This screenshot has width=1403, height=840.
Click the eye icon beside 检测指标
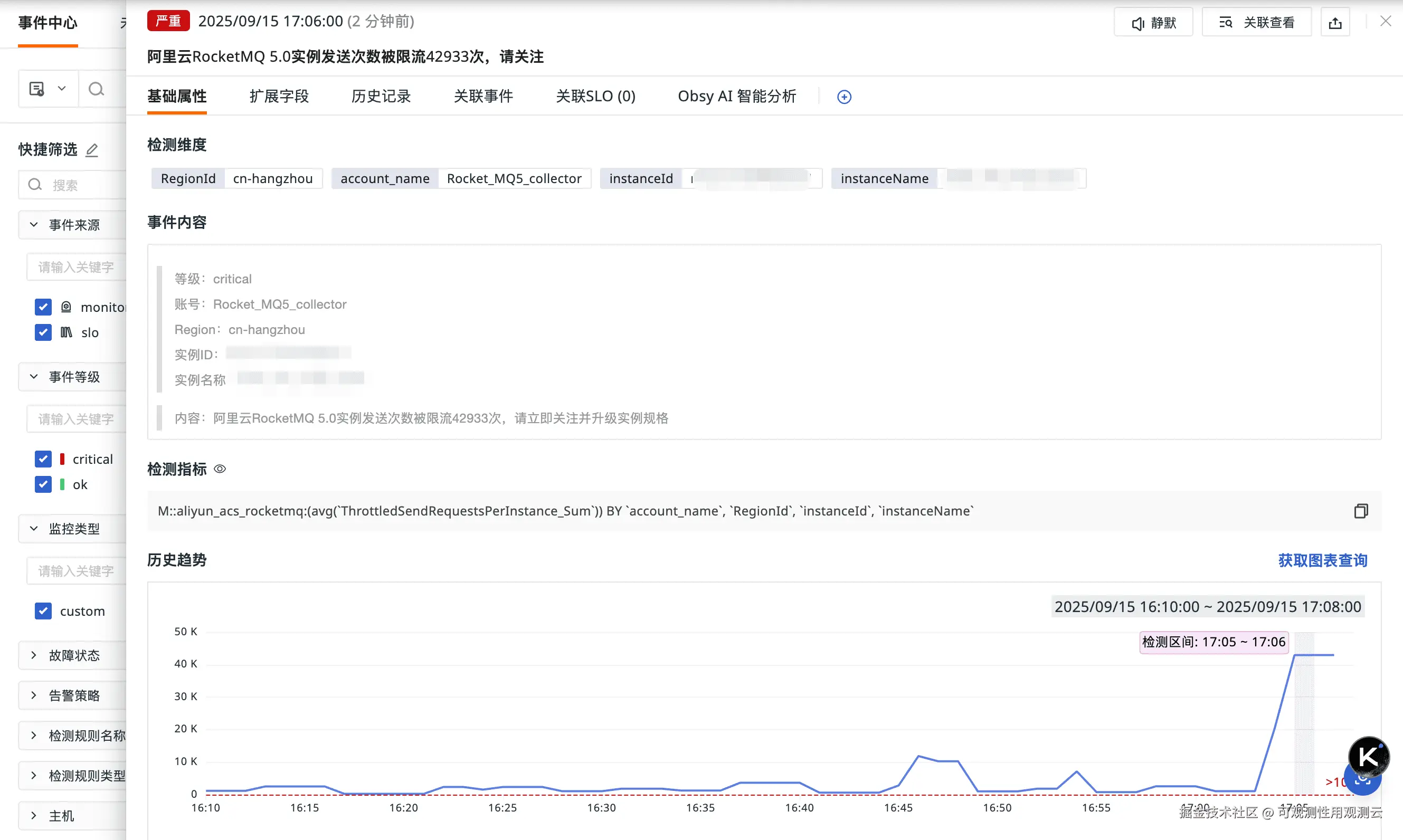tap(220, 469)
